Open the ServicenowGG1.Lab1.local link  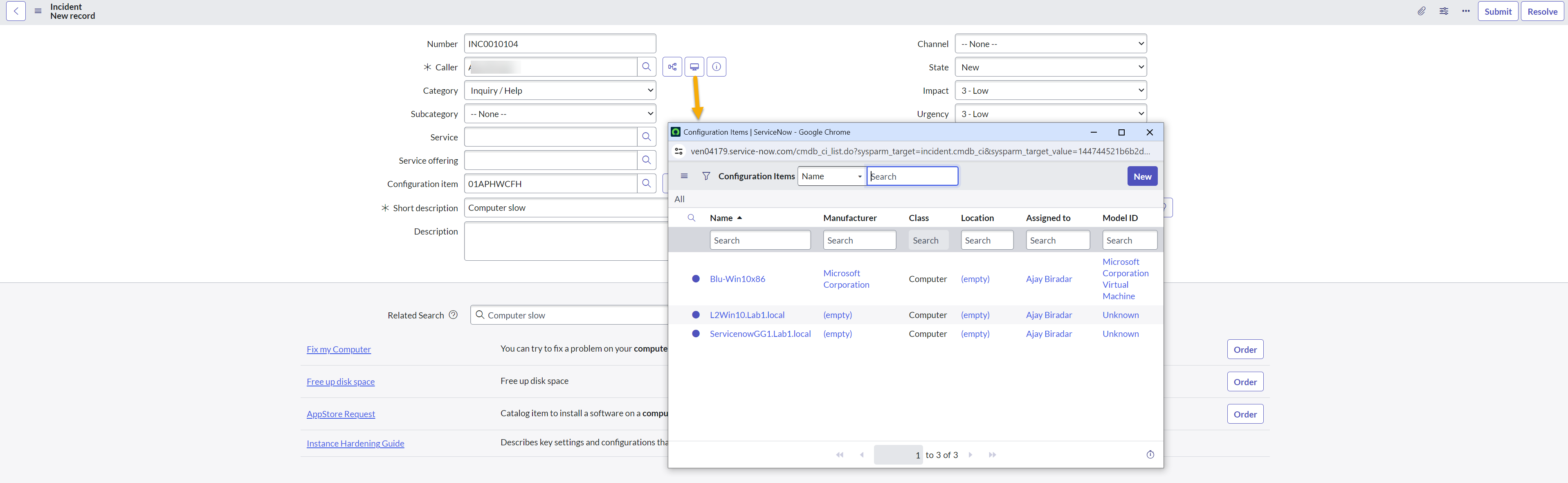pos(759,334)
